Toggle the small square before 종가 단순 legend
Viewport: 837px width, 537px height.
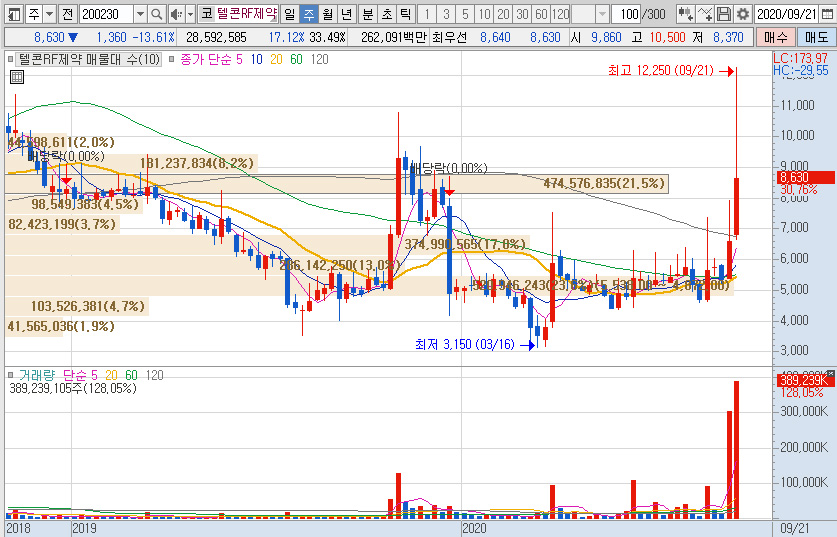(171, 59)
